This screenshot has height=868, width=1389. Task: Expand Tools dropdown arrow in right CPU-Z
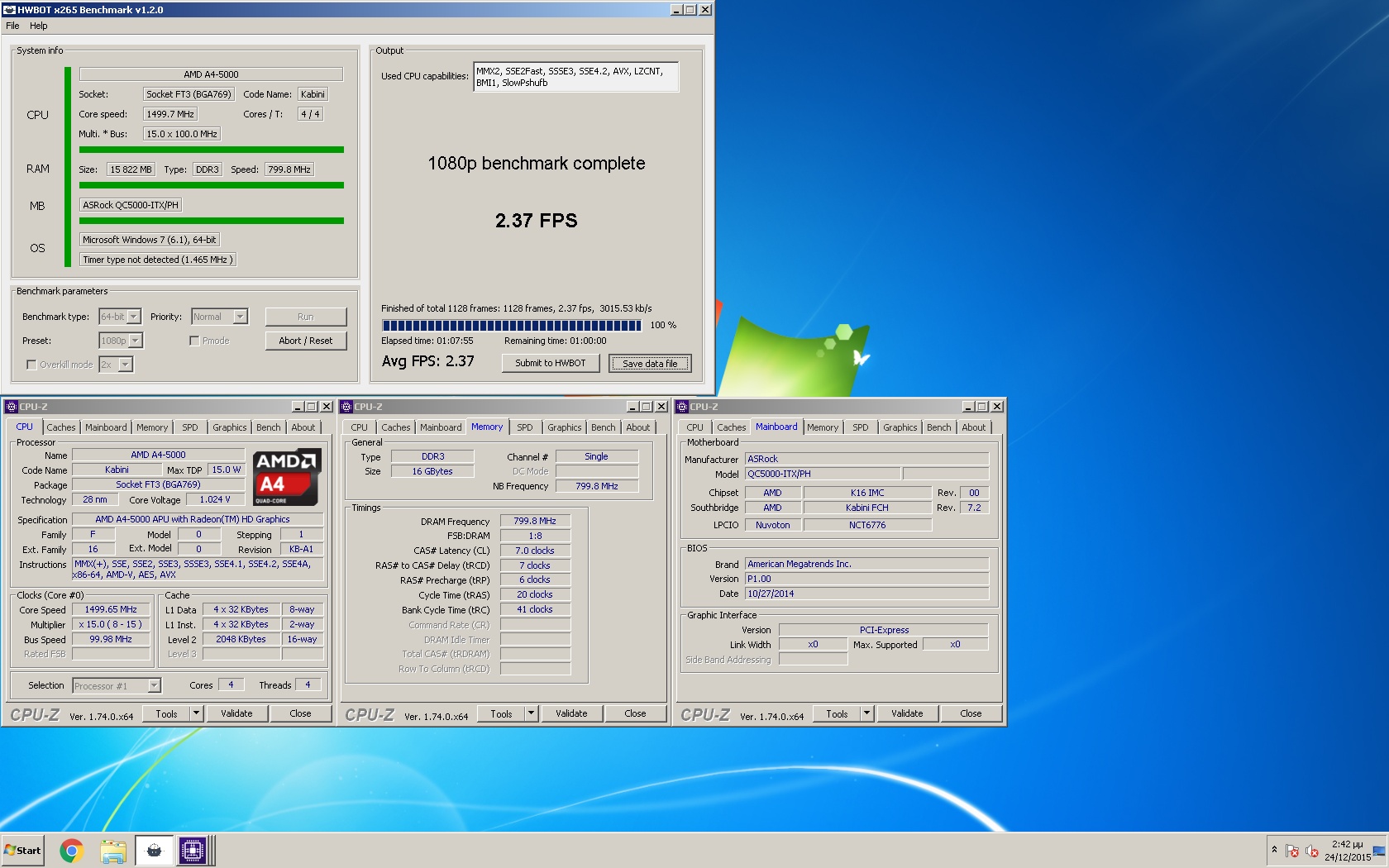pos(866,713)
